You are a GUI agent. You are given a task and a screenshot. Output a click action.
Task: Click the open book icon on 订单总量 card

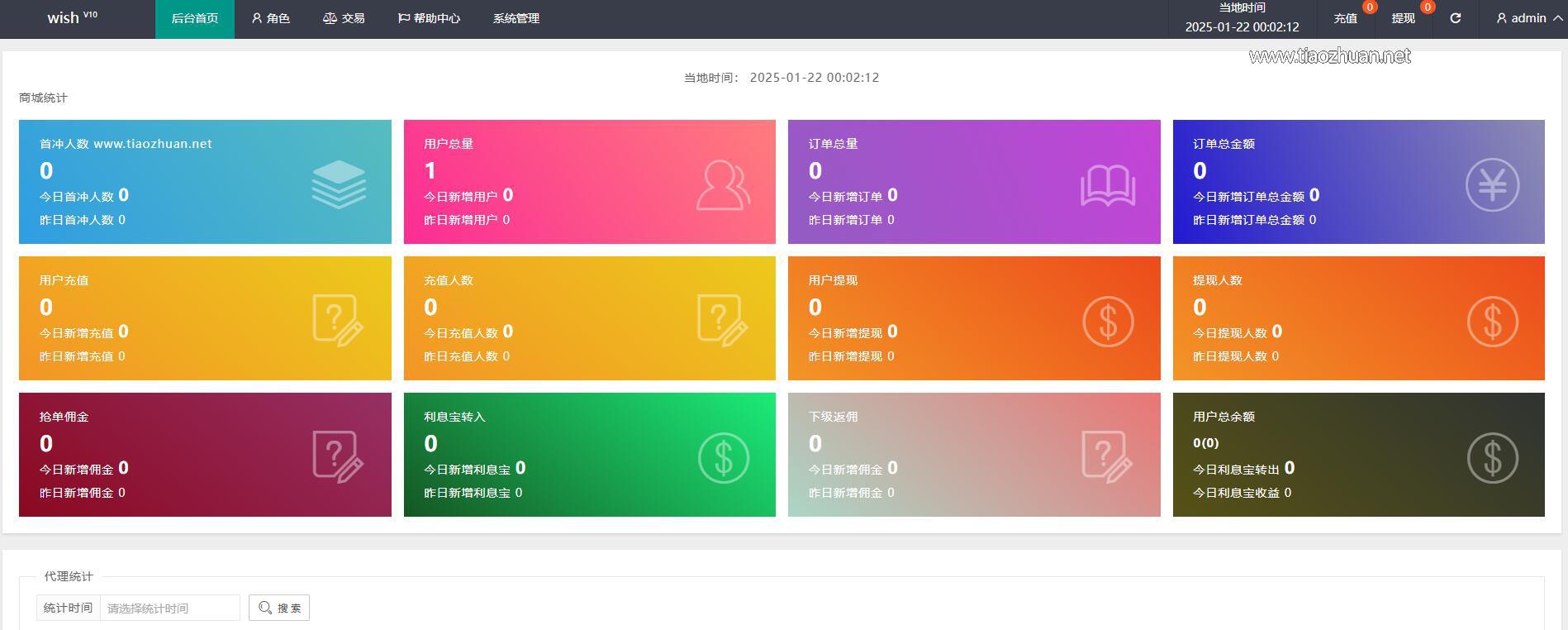(x=1108, y=186)
